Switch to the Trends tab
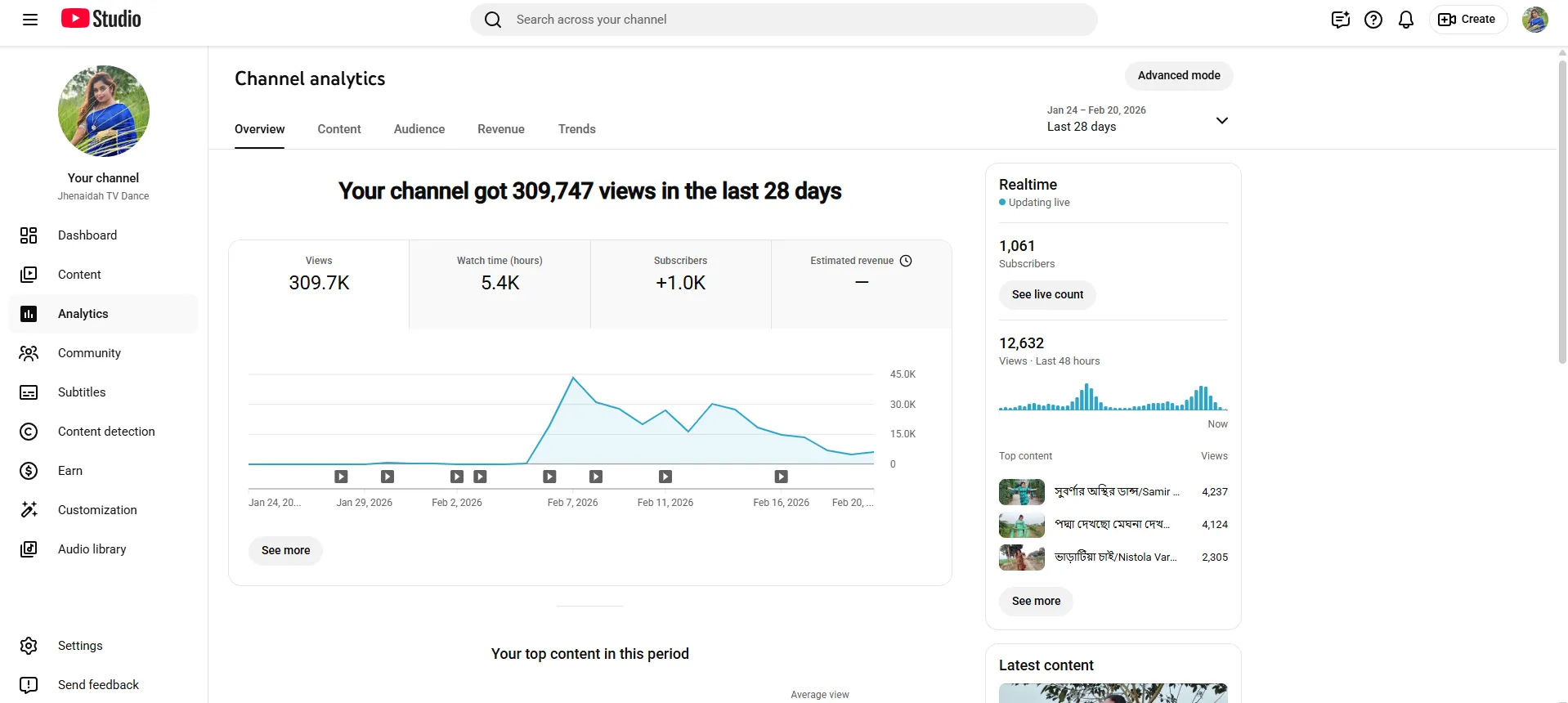 (x=577, y=129)
